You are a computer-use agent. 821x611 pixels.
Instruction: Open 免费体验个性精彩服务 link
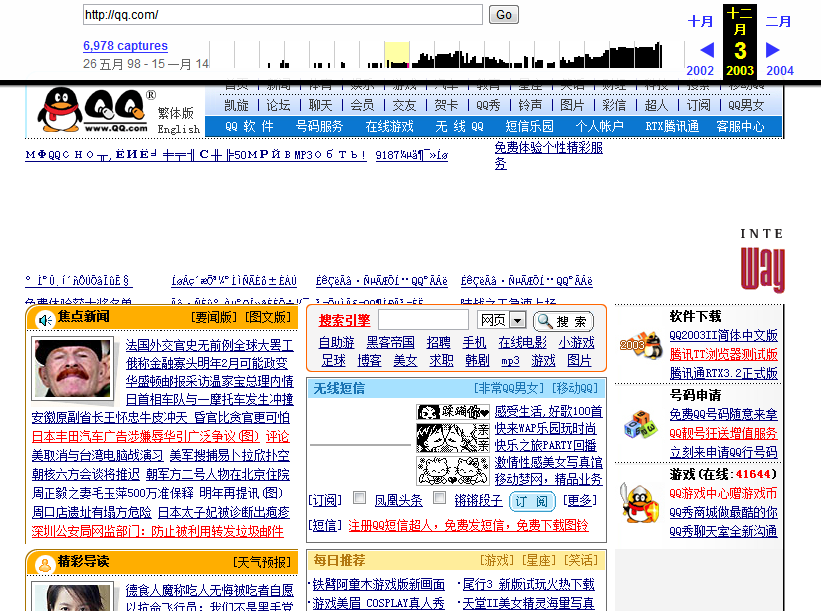pos(549,155)
